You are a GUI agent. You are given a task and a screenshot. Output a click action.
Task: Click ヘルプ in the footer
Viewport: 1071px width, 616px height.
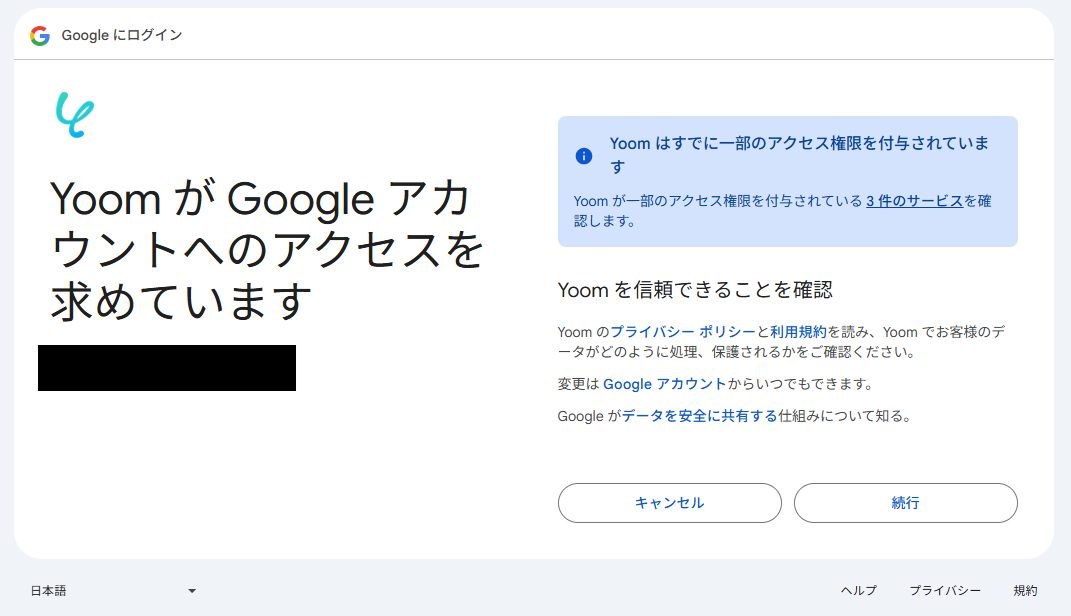point(858,591)
